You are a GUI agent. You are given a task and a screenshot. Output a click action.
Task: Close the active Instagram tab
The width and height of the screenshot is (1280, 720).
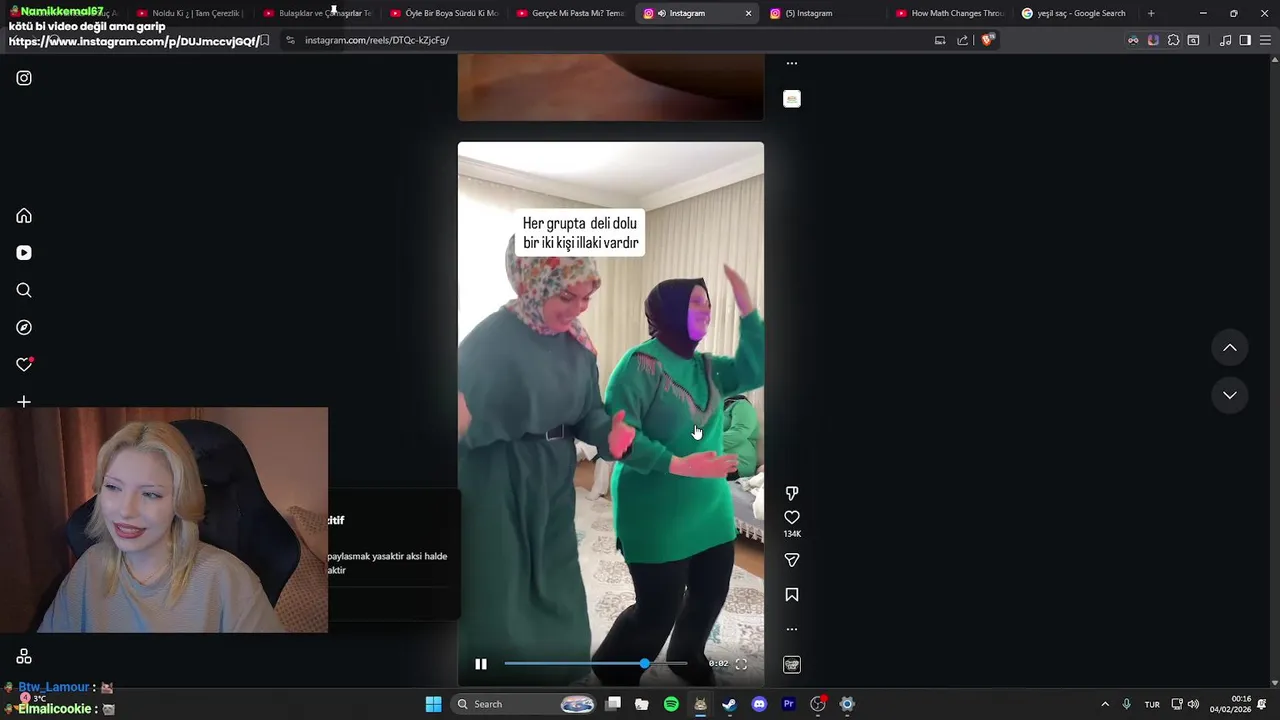tap(748, 13)
